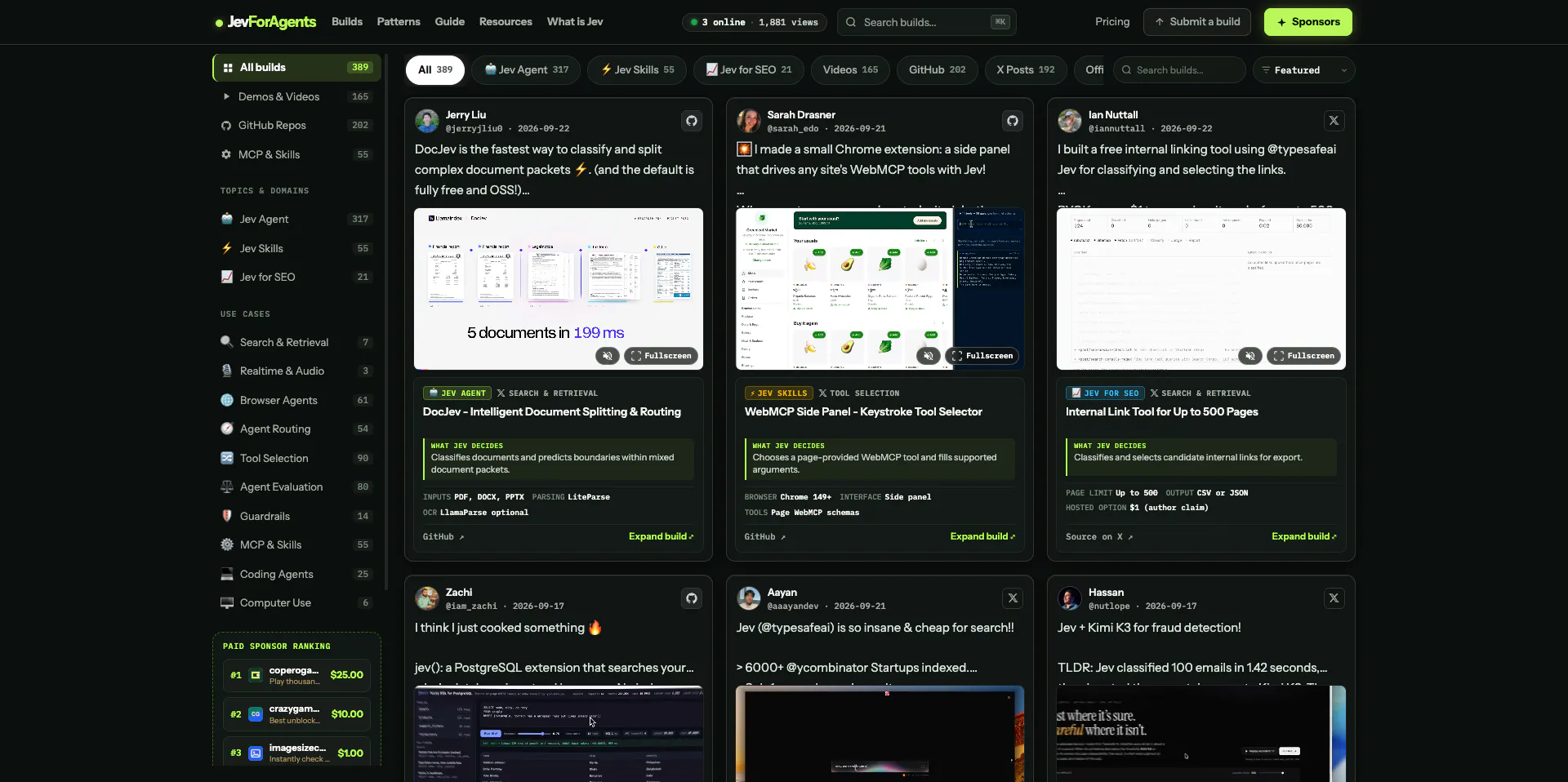Click the GitHub icon beside GitHub Repos in sidebar

[x=226, y=125]
